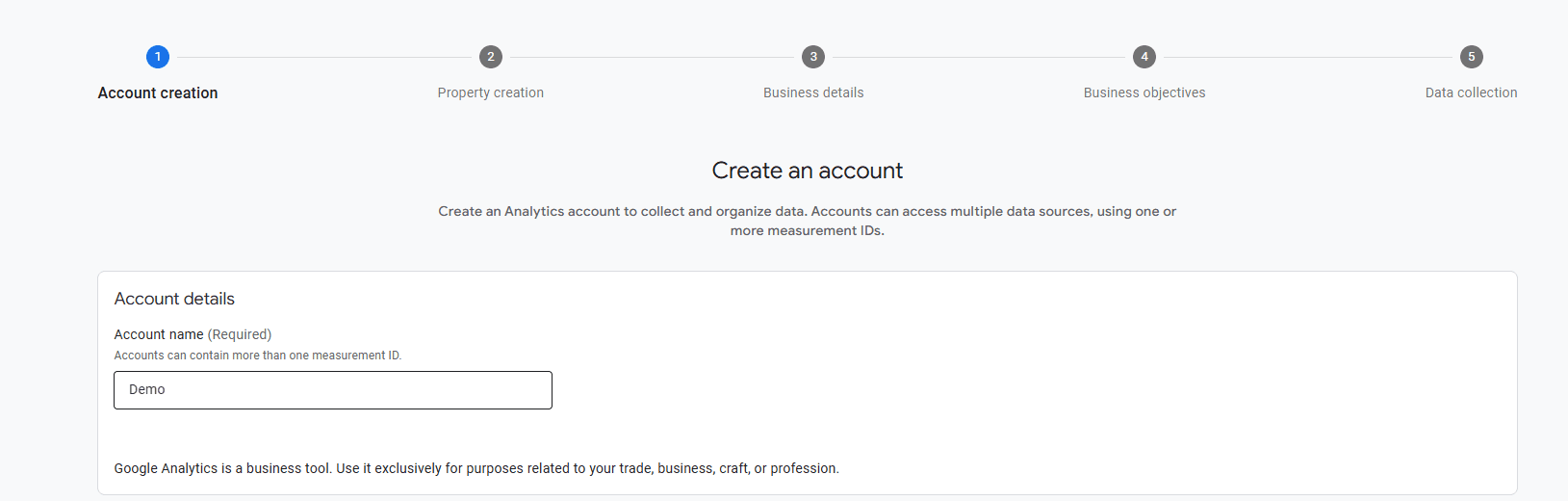Open the Data collection step label
Image resolution: width=1568 pixels, height=501 pixels.
[x=1472, y=93]
